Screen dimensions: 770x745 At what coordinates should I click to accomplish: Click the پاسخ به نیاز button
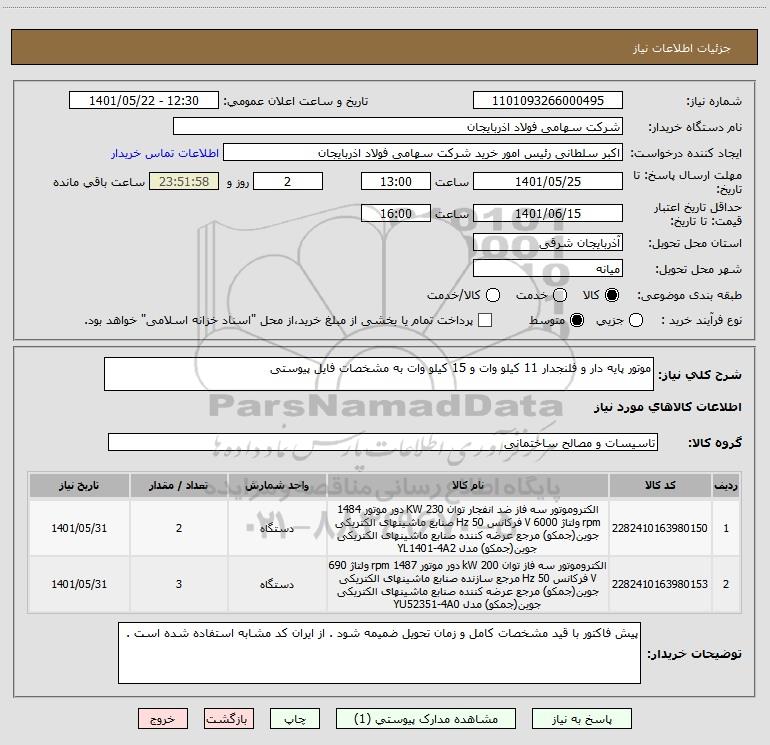(x=582, y=719)
